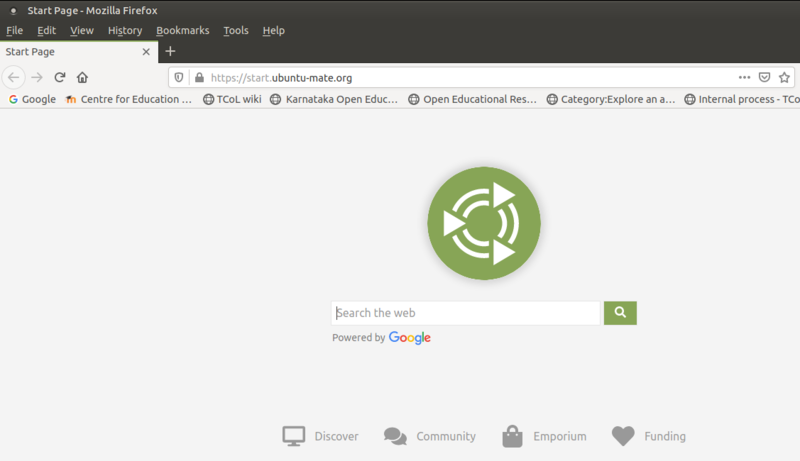Image resolution: width=800 pixels, height=461 pixels.
Task: Open Internal process bookmark
Action: (742, 99)
